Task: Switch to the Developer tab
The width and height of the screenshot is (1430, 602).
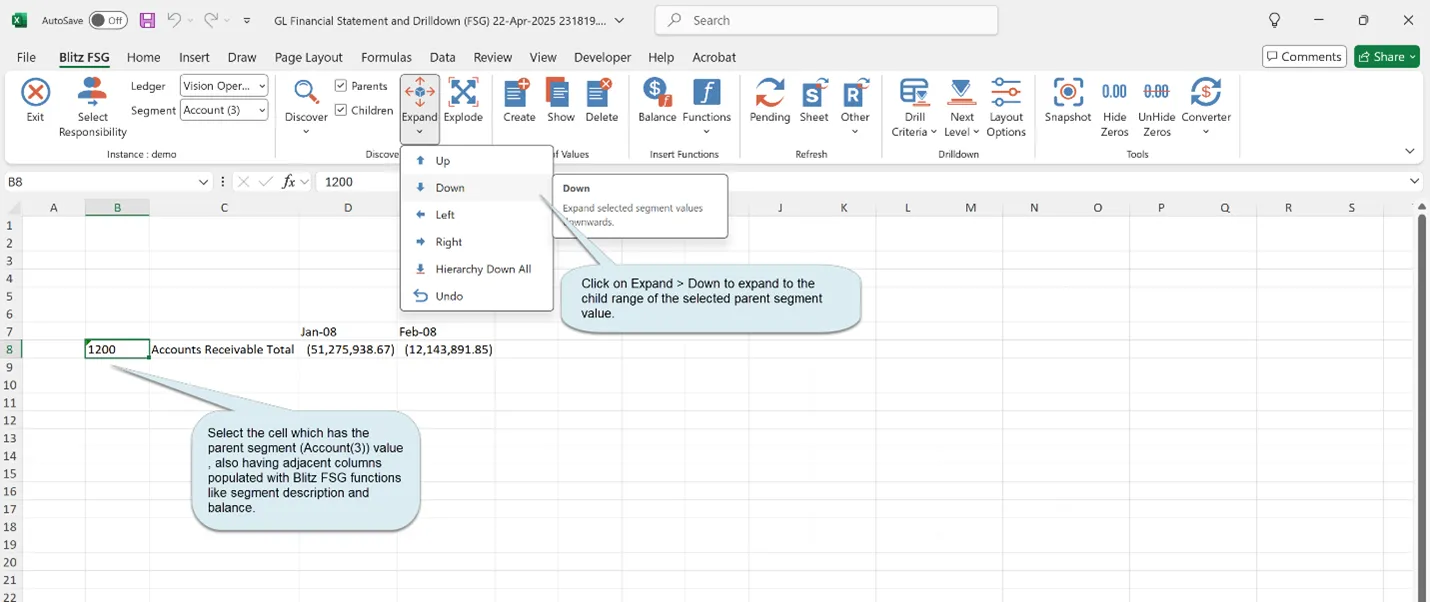Action: [603, 57]
